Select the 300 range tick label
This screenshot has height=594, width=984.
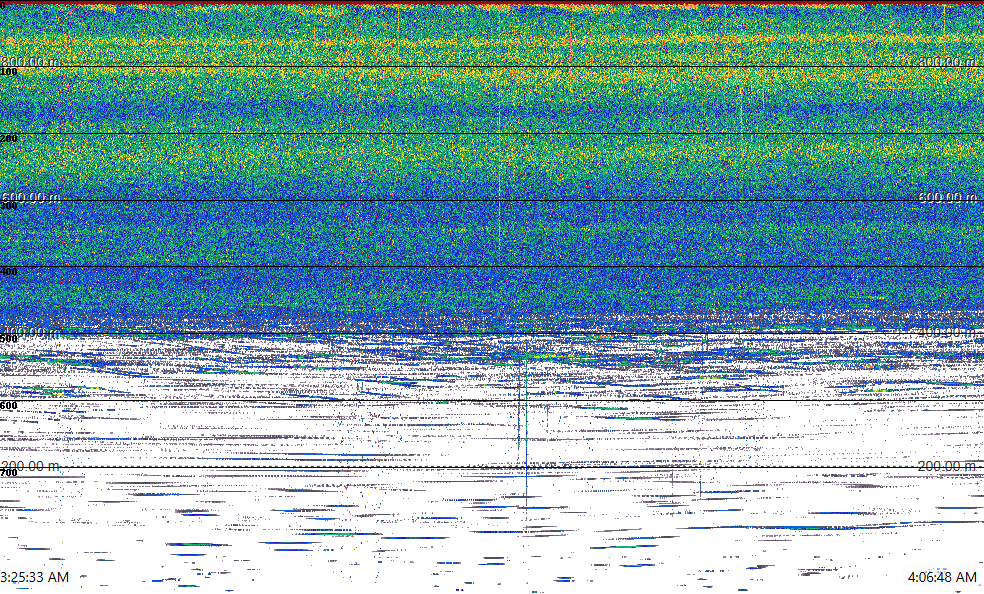[9, 206]
